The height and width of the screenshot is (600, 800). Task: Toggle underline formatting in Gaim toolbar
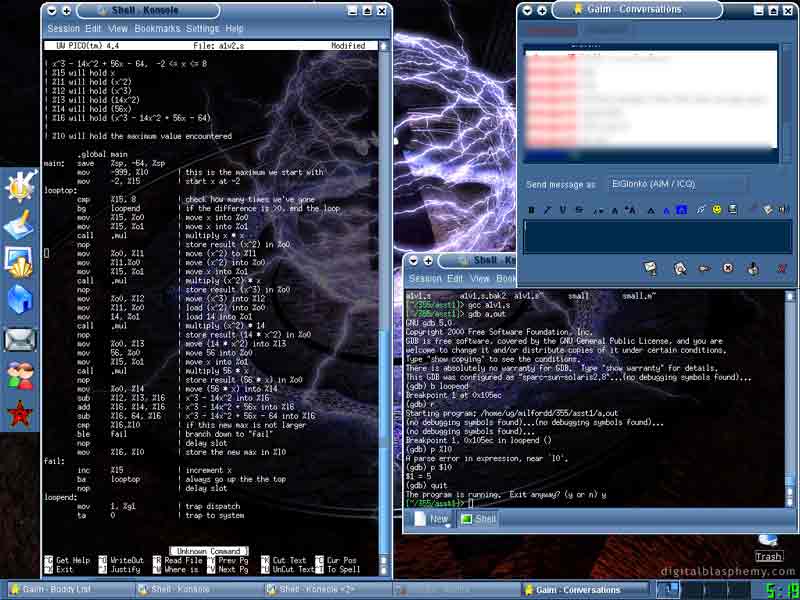562,209
